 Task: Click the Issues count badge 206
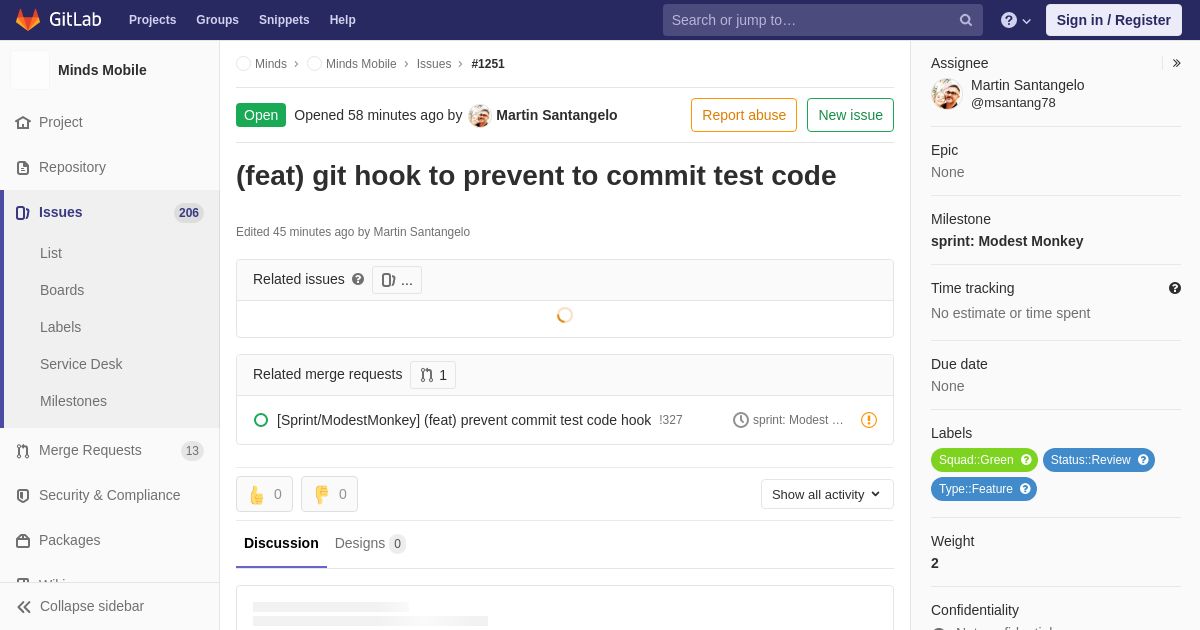(189, 213)
